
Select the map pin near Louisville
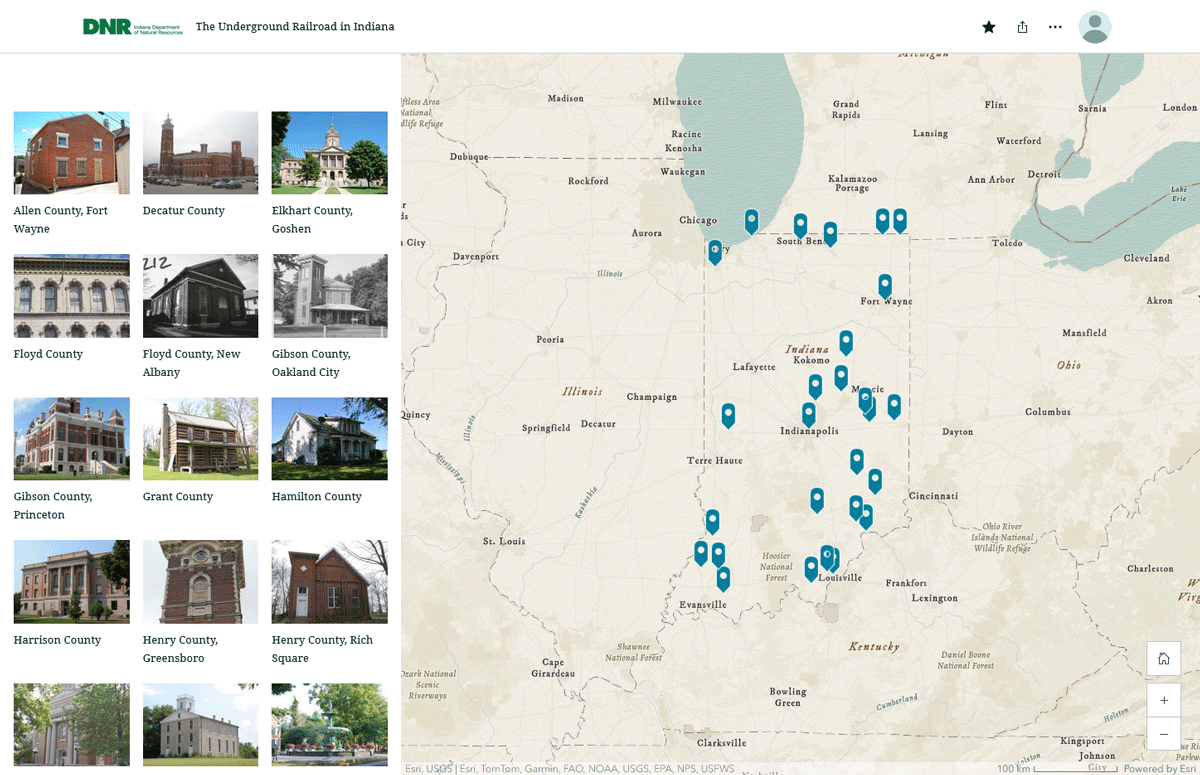[828, 553]
